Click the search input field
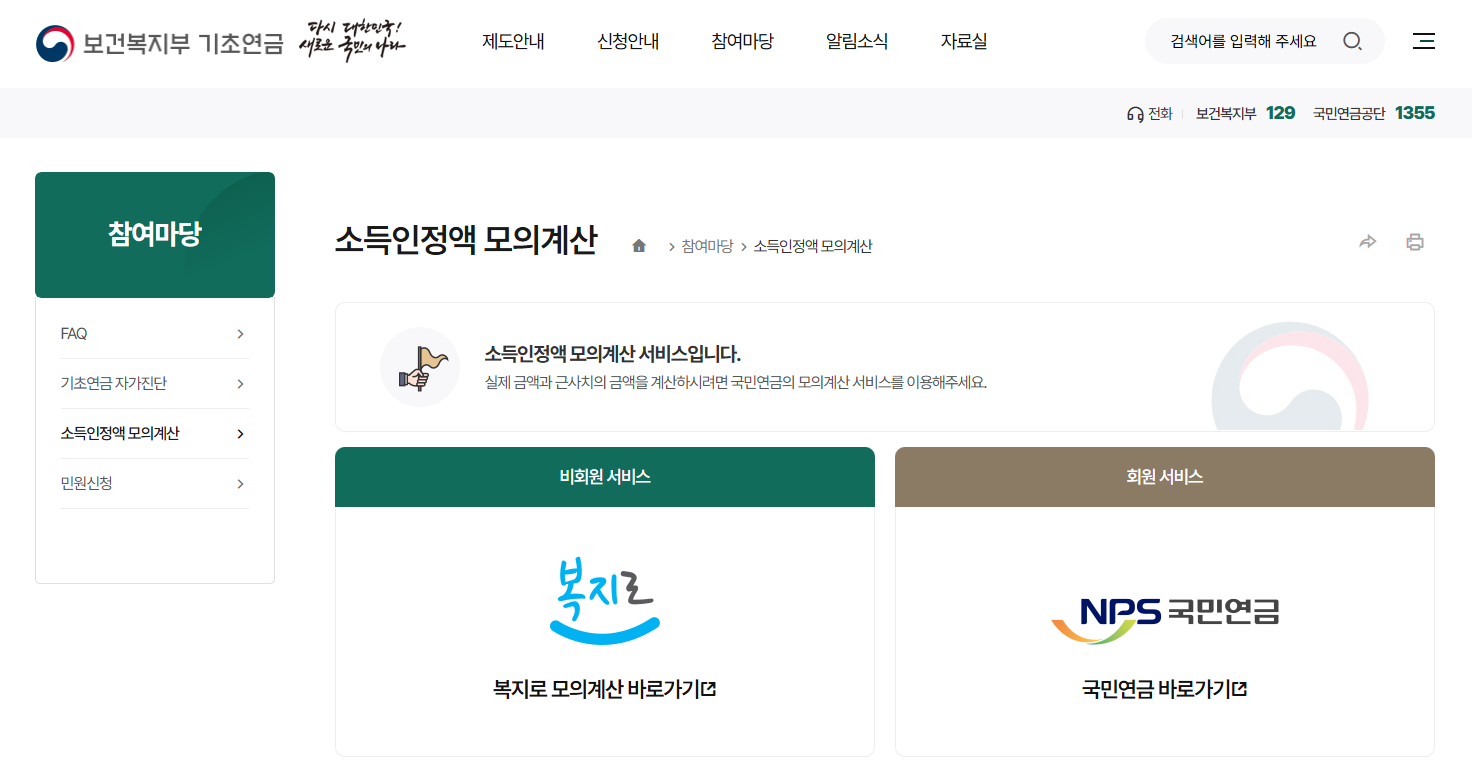 pos(1245,41)
